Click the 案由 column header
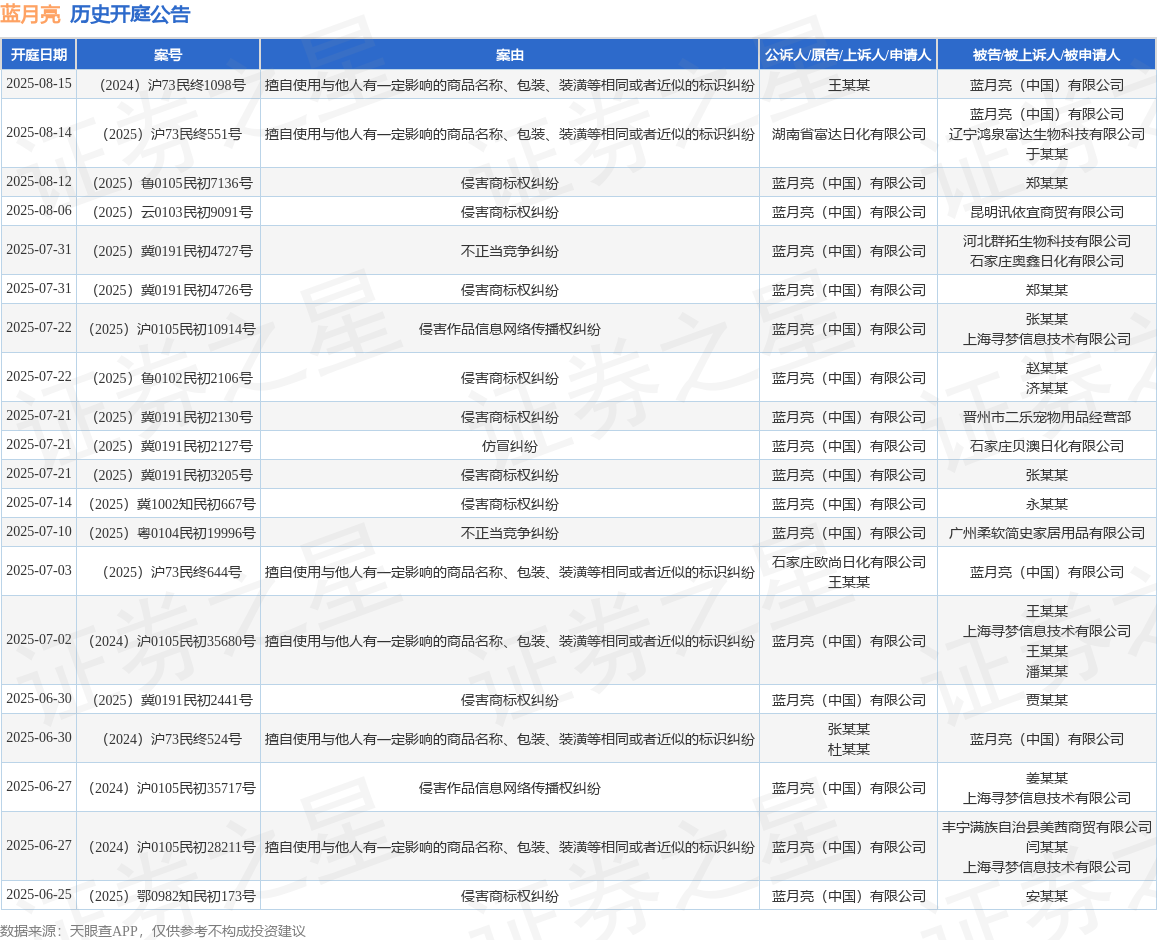1157x940 pixels. pos(509,55)
